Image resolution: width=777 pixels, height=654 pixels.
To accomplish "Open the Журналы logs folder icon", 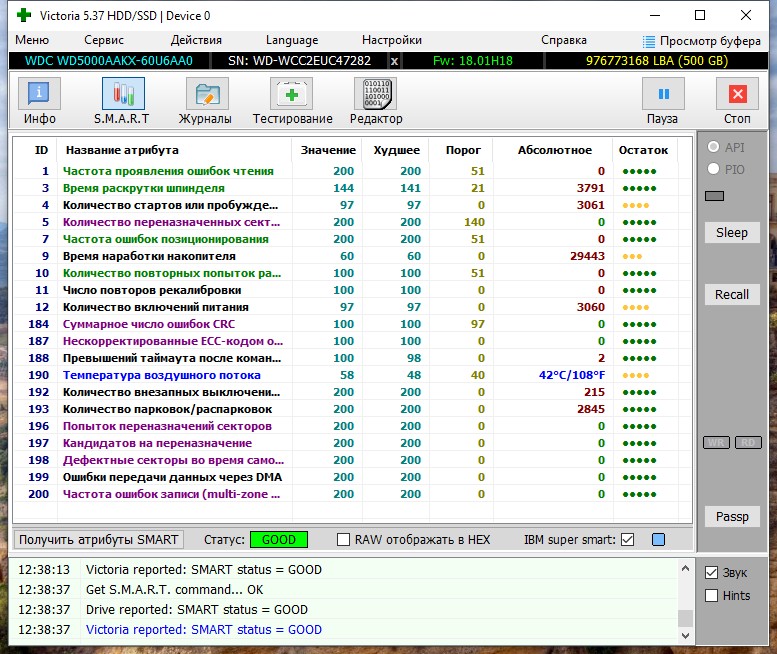I will 207,93.
